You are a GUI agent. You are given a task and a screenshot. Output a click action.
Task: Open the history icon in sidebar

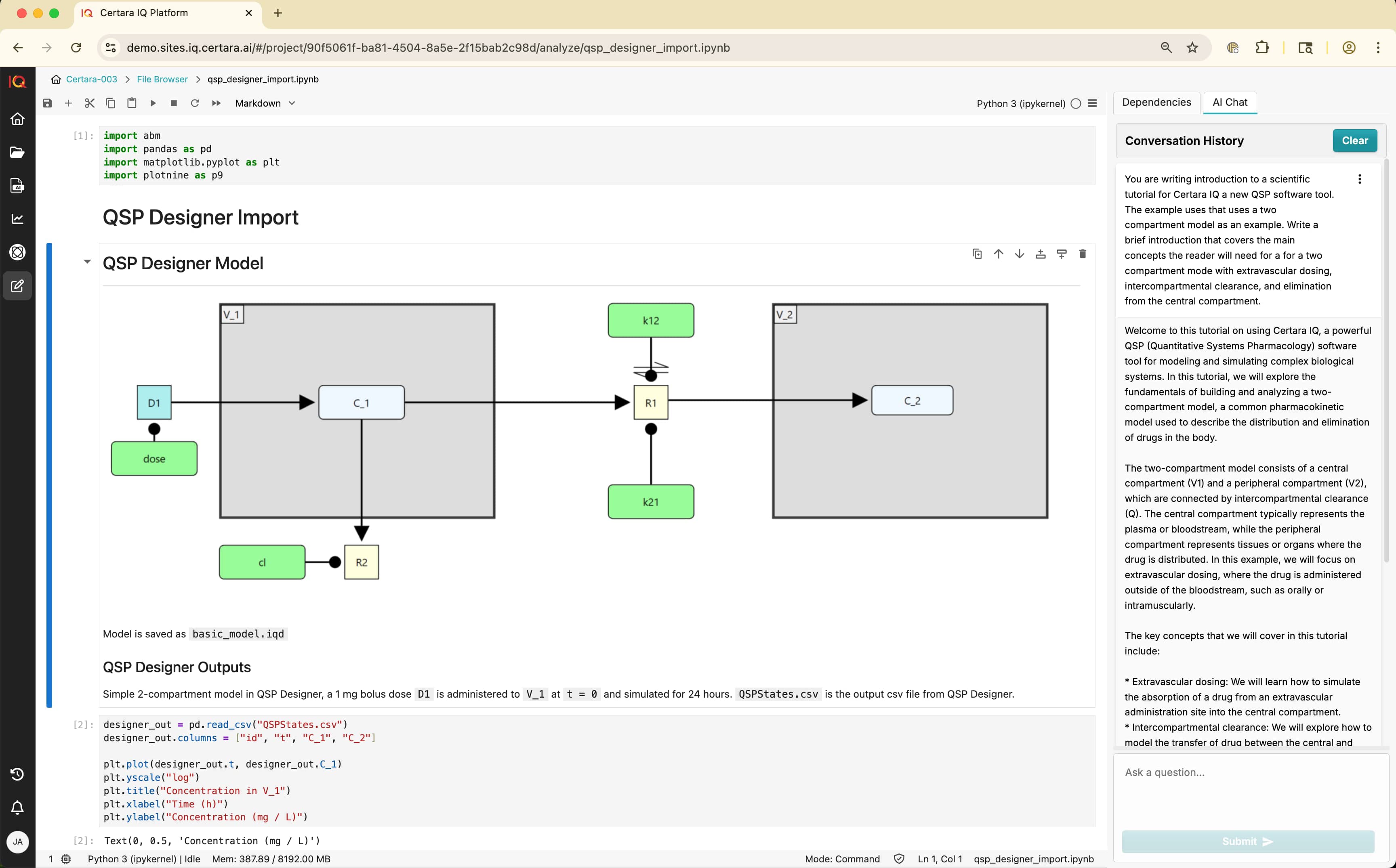pos(17,774)
